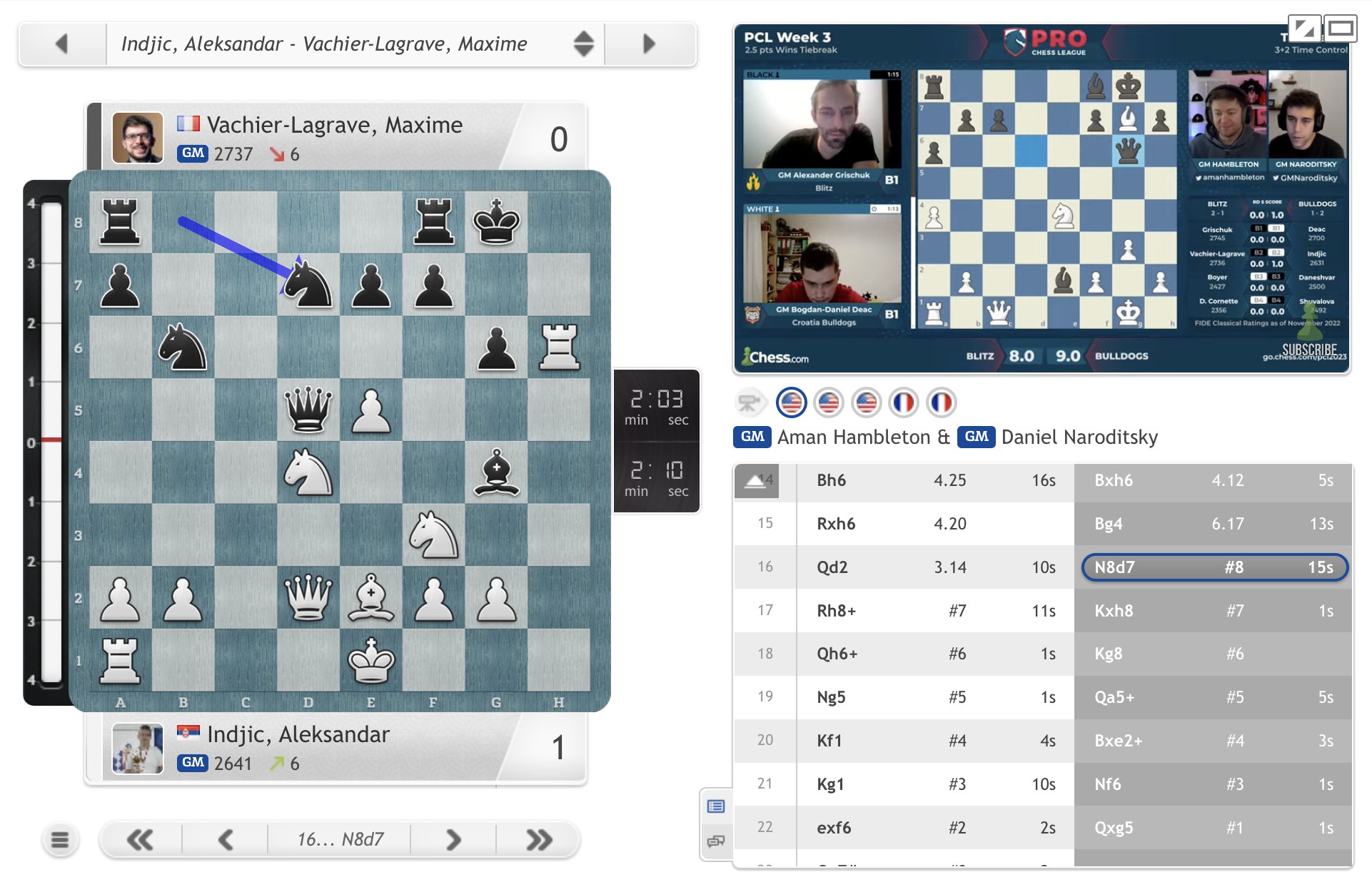Open the hamburger menu below the board
Screen dimensions: 1372x892
pyautogui.click(x=61, y=840)
